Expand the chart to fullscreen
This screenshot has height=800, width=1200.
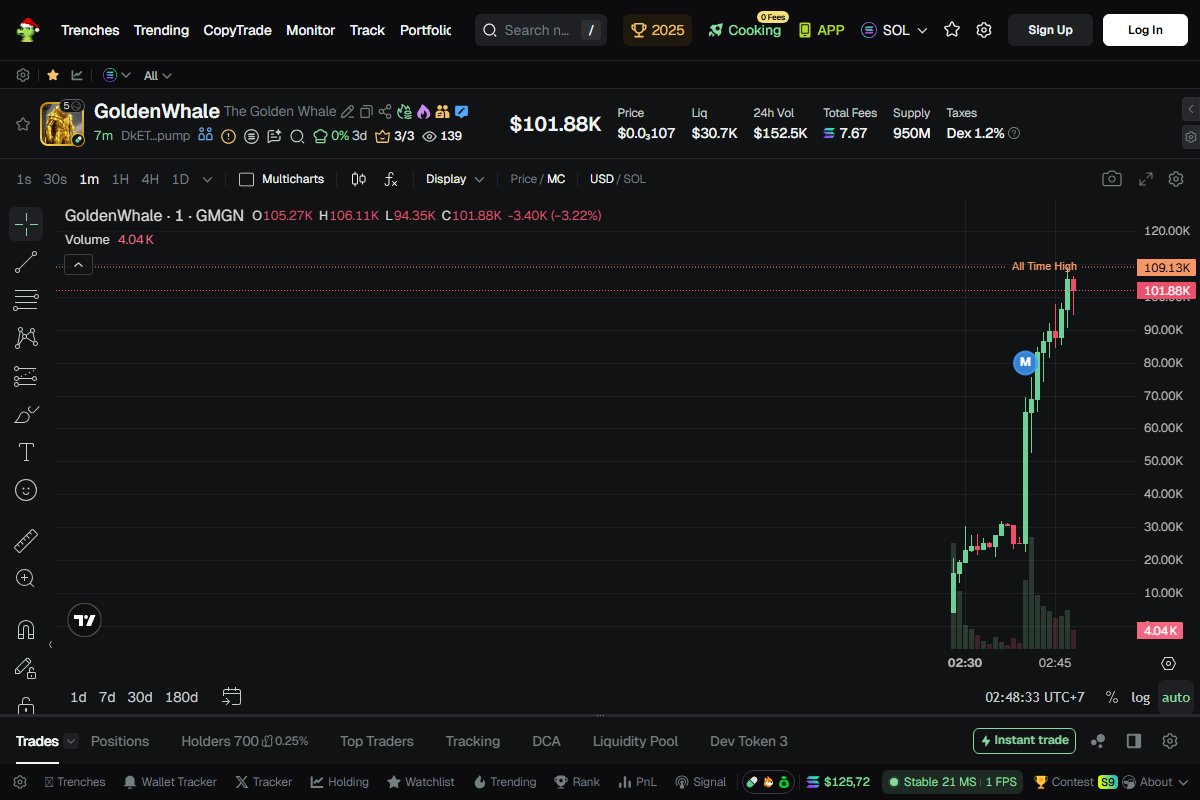click(1146, 178)
